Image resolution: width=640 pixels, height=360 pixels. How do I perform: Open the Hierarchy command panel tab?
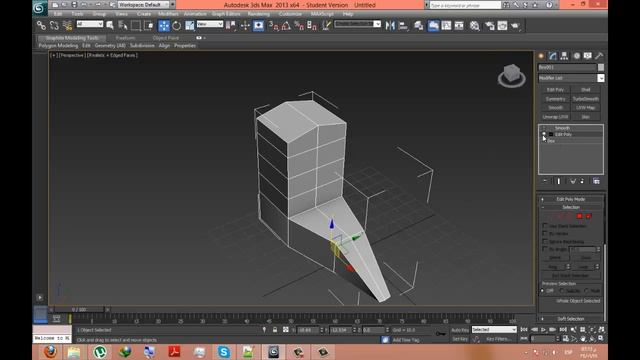point(564,56)
